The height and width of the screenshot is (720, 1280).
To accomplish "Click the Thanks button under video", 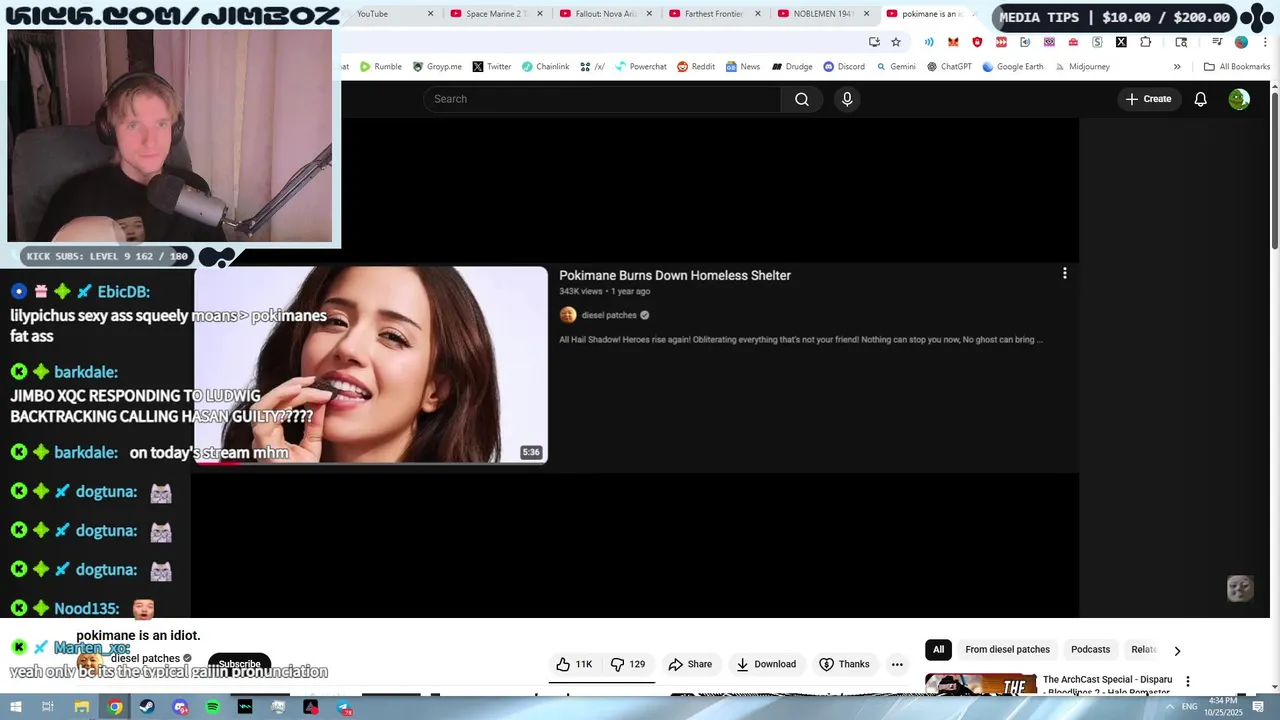I will (845, 664).
